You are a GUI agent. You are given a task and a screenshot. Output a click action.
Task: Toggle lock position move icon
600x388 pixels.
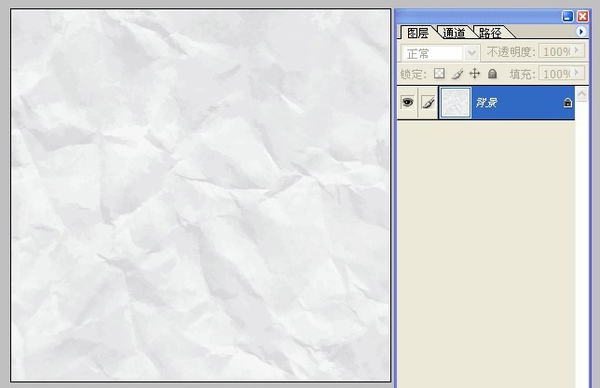(x=474, y=73)
